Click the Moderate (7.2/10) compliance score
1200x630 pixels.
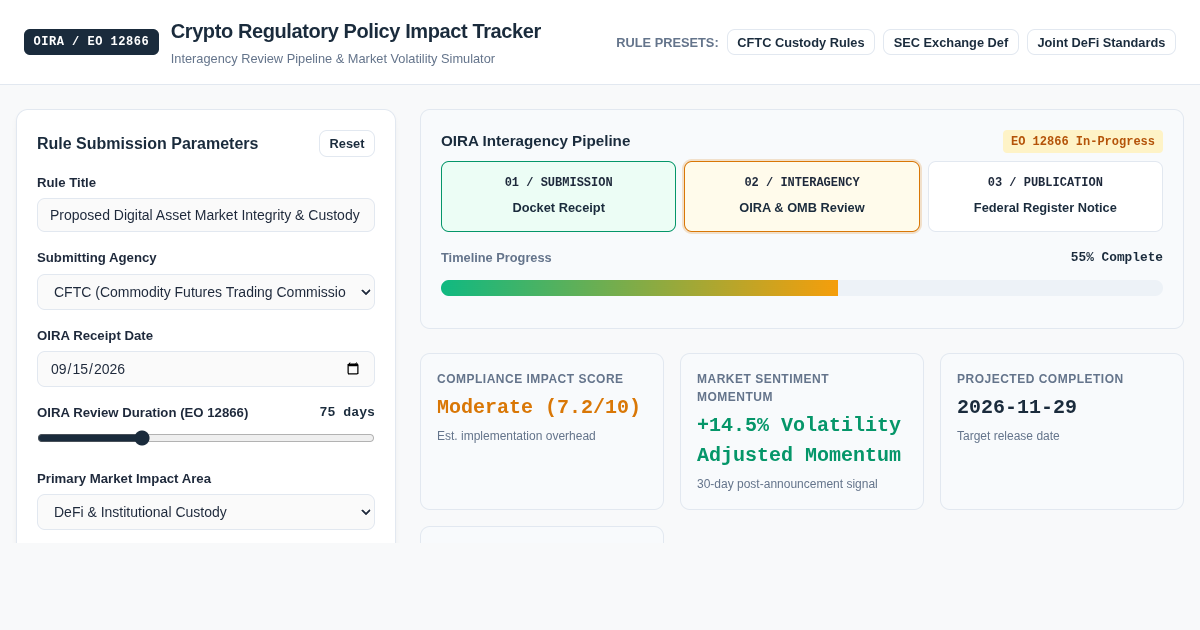(x=539, y=407)
